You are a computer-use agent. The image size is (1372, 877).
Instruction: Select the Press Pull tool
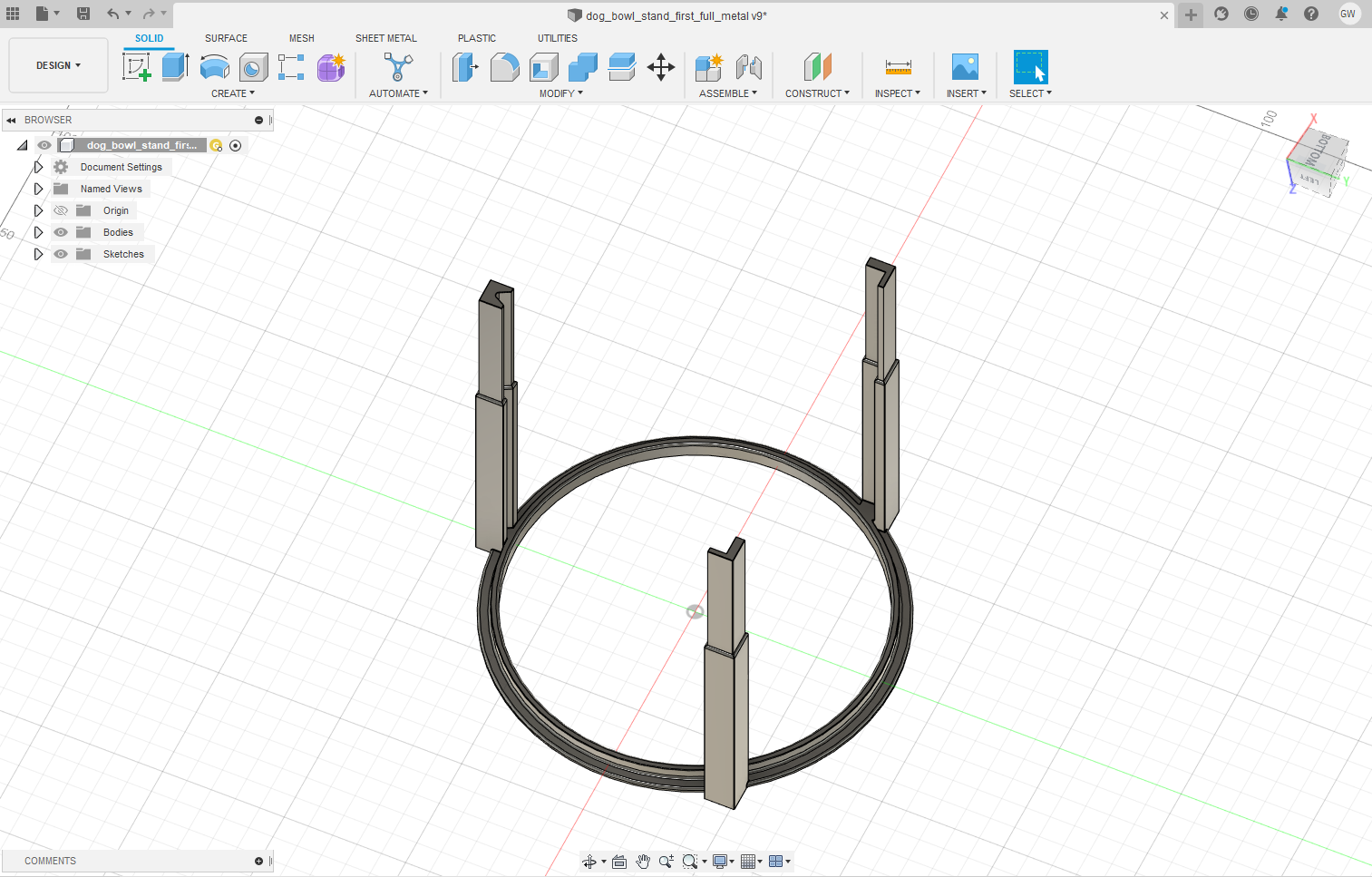[465, 67]
